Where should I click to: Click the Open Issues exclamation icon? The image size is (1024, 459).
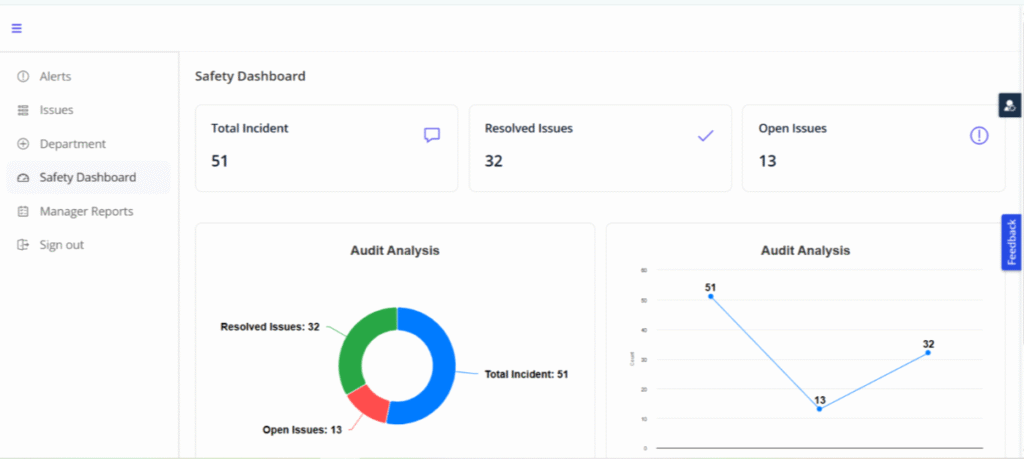[x=979, y=135]
